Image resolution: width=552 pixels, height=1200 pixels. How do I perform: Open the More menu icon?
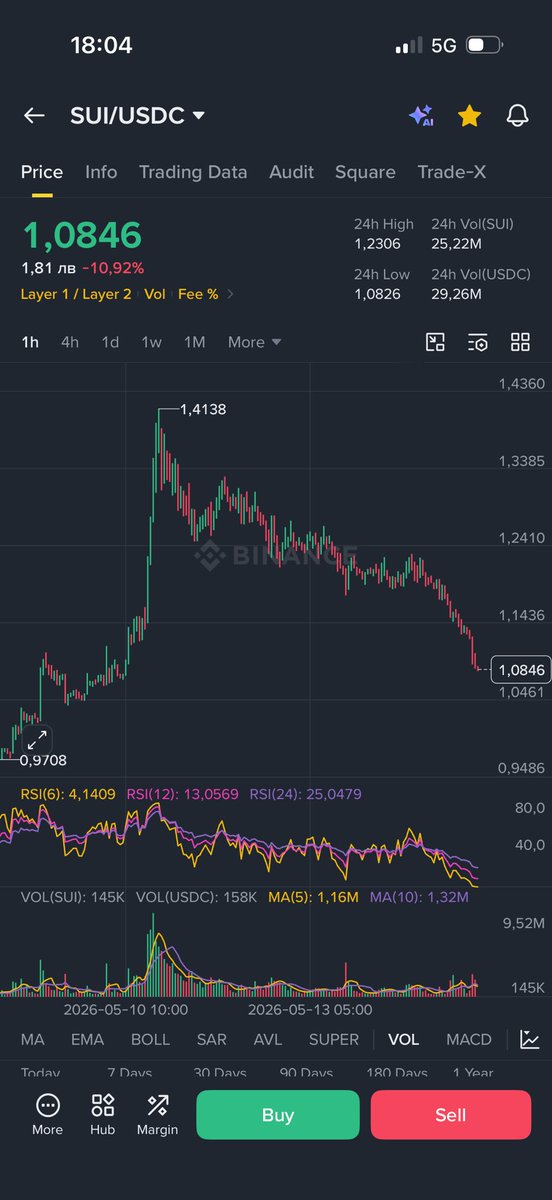point(47,1114)
